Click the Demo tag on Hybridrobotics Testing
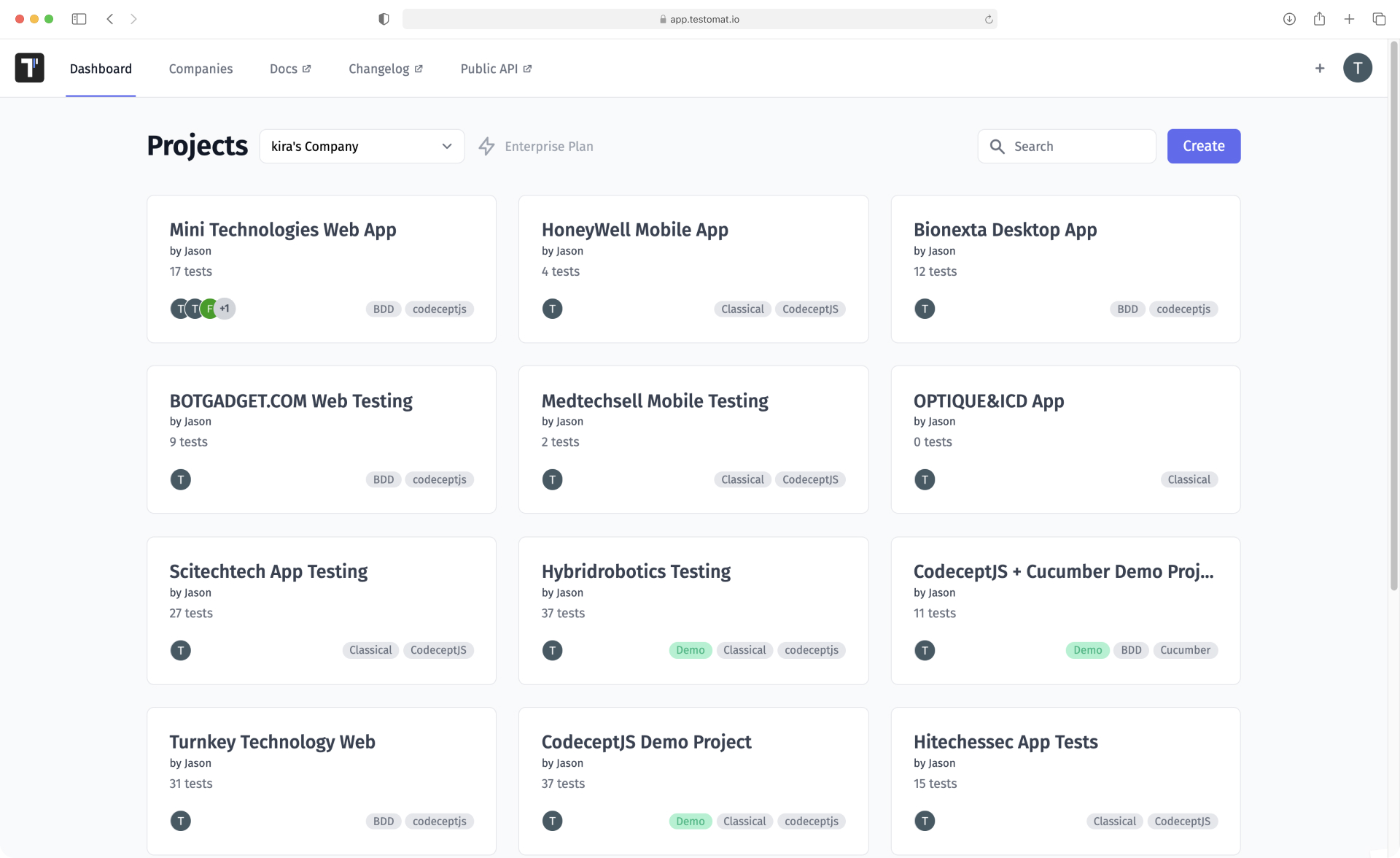1400x858 pixels. click(x=690, y=649)
